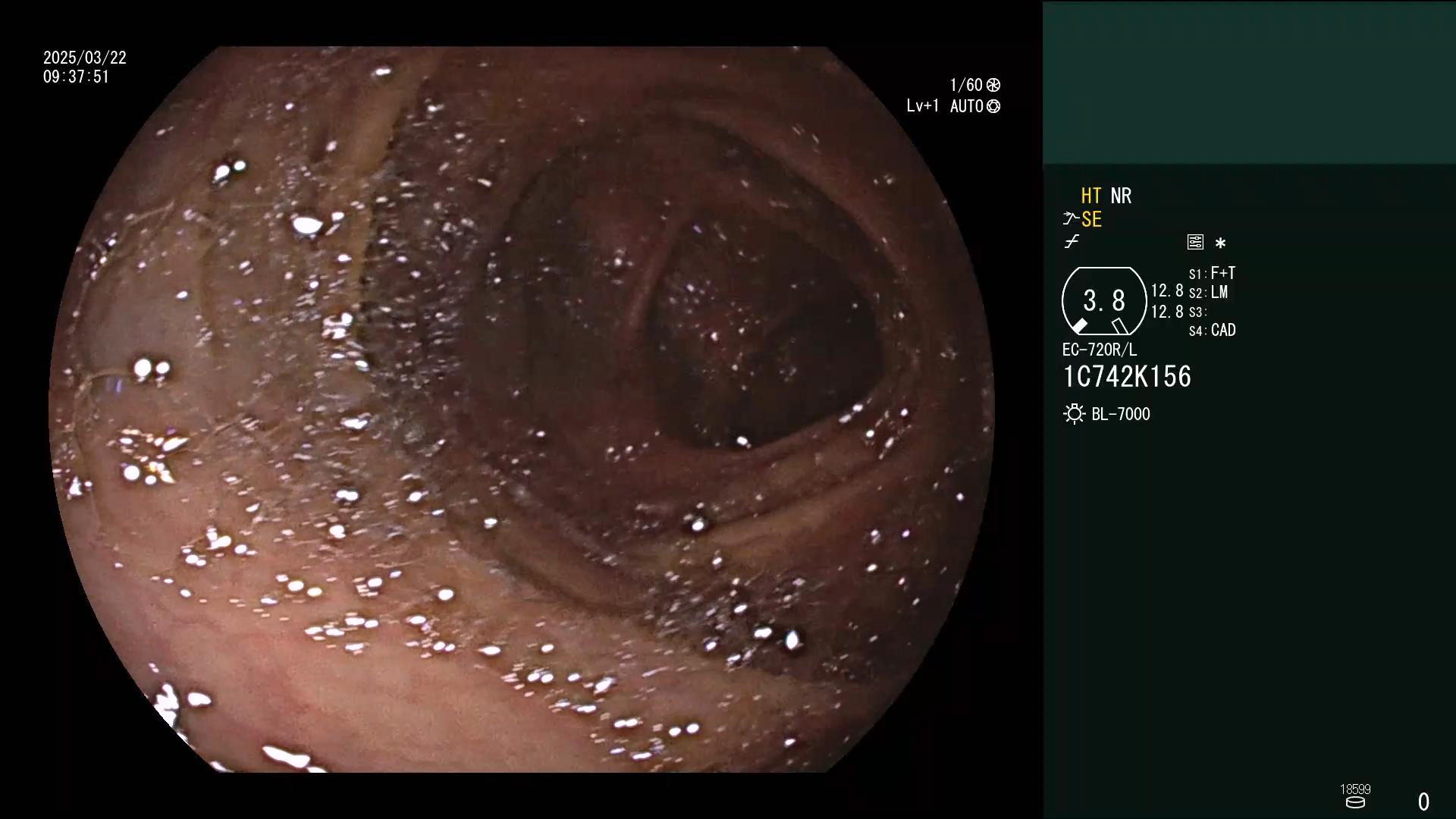Select the S2: LM switch assignment
The image size is (1456, 819).
pos(1208,292)
